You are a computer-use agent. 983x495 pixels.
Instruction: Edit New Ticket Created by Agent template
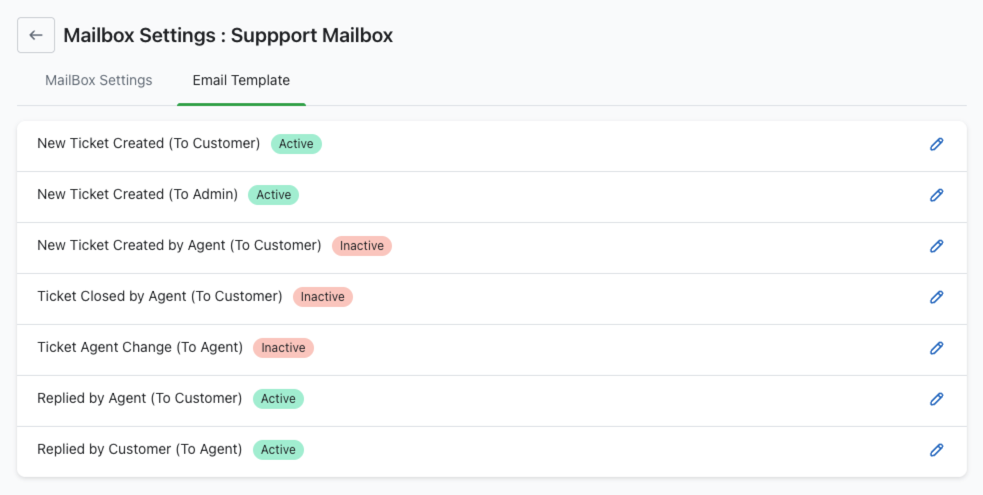coord(936,246)
